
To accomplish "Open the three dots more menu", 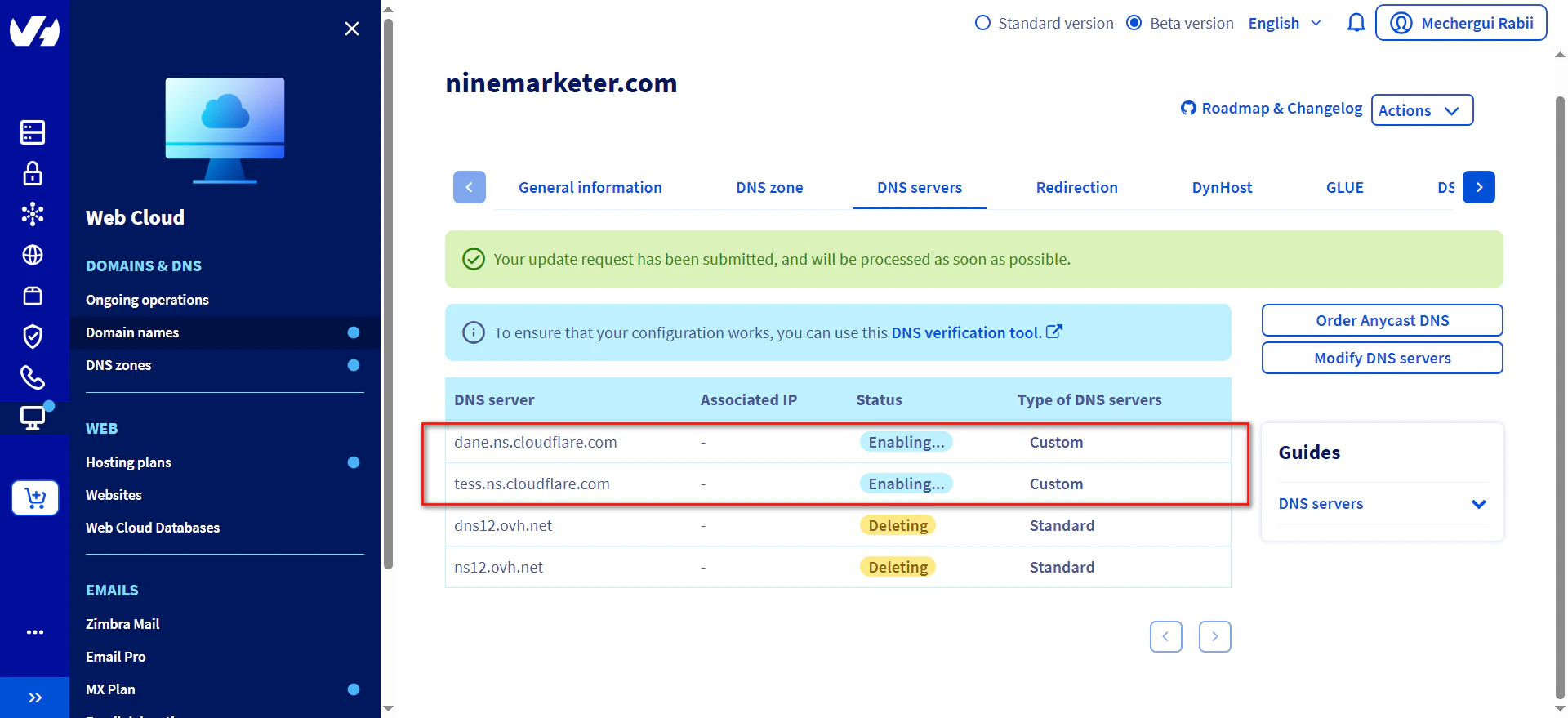I will [35, 632].
